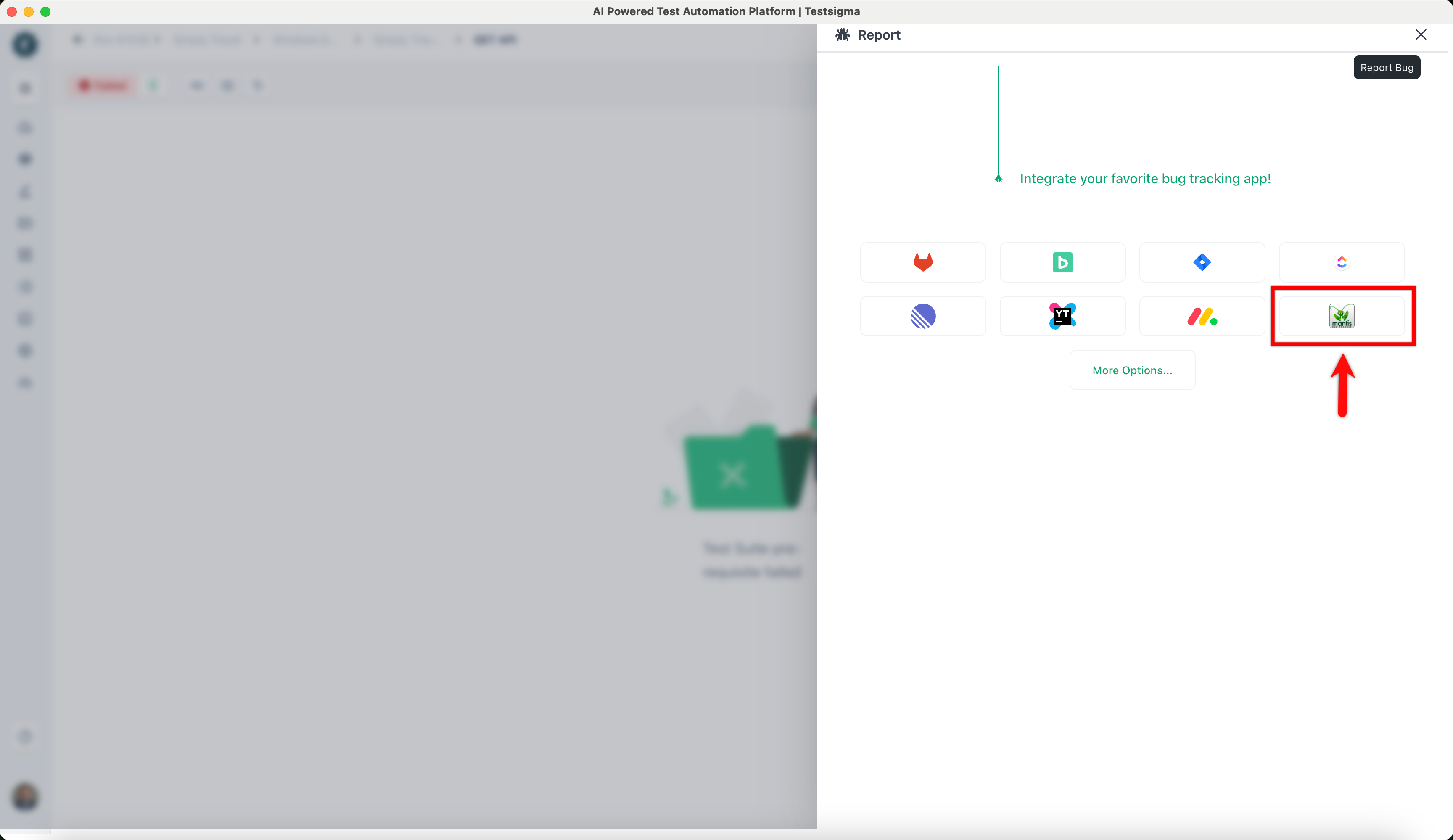Choose the Linear bug tracking integration

point(922,316)
